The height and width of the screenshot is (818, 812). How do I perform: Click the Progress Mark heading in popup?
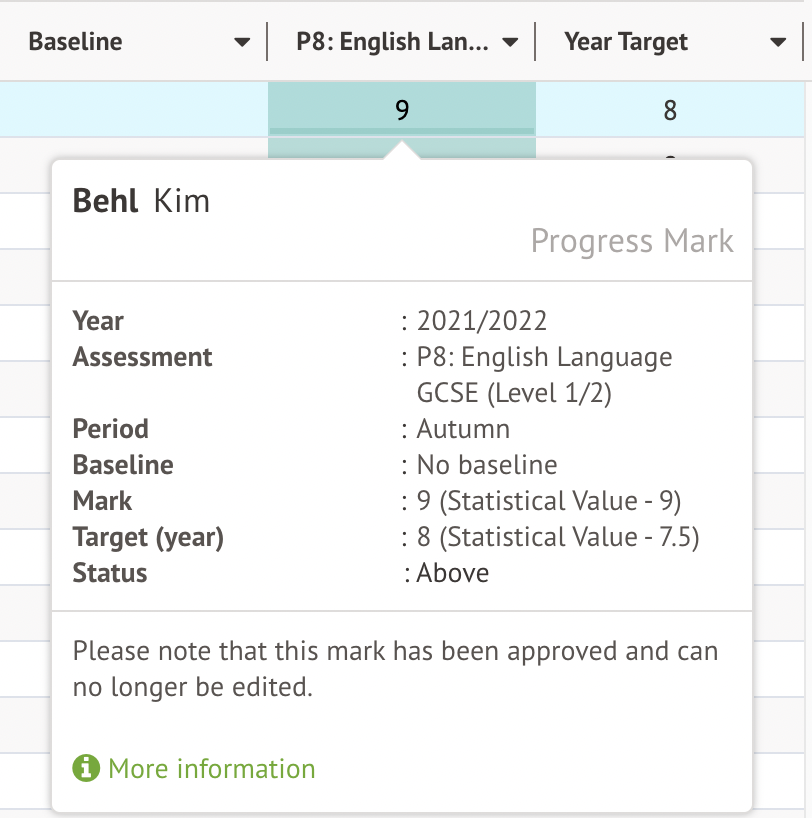(x=632, y=241)
